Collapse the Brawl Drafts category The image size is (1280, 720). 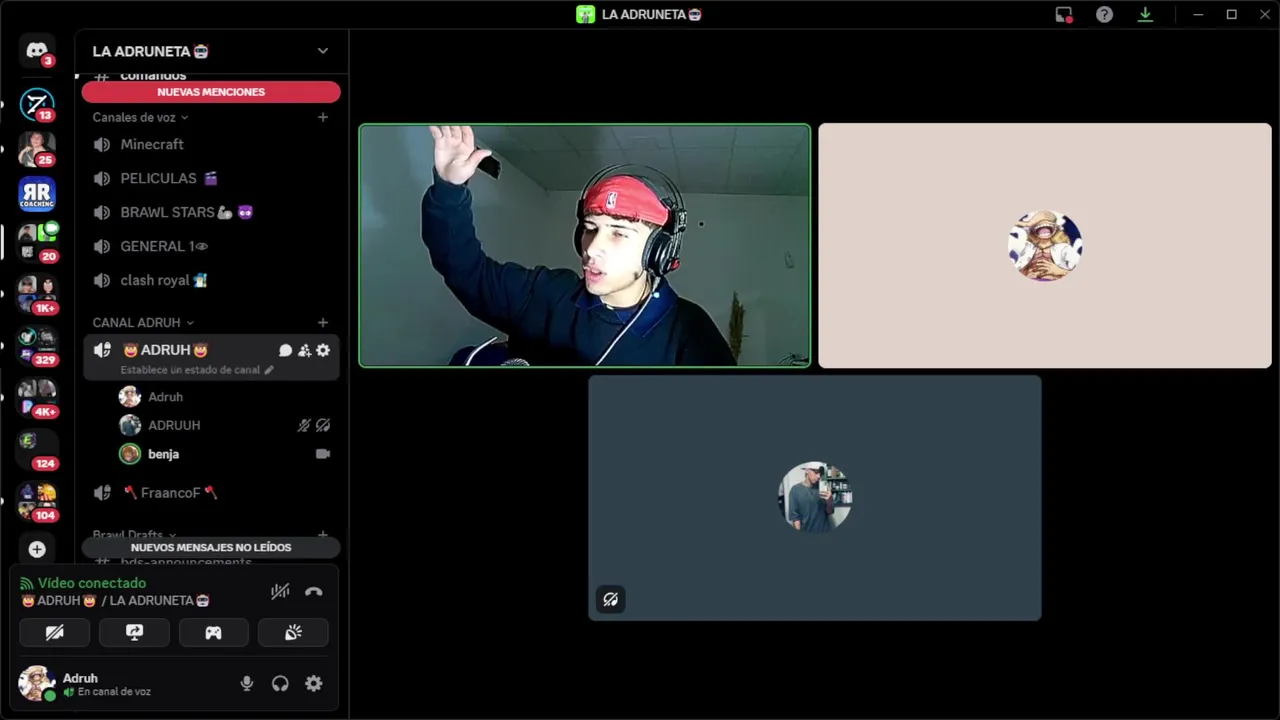point(134,535)
